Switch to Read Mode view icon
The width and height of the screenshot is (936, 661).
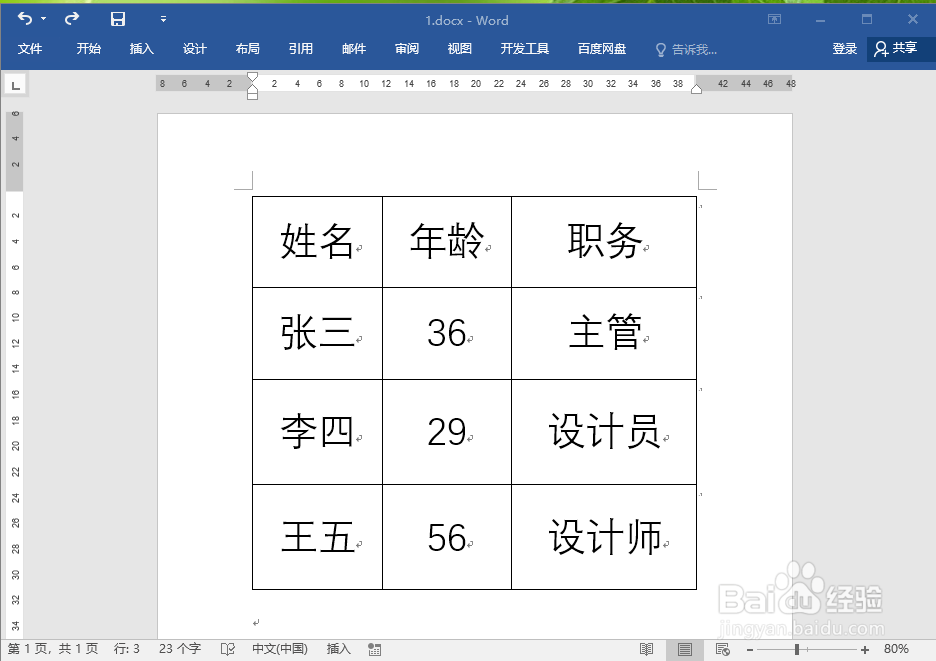pyautogui.click(x=646, y=648)
